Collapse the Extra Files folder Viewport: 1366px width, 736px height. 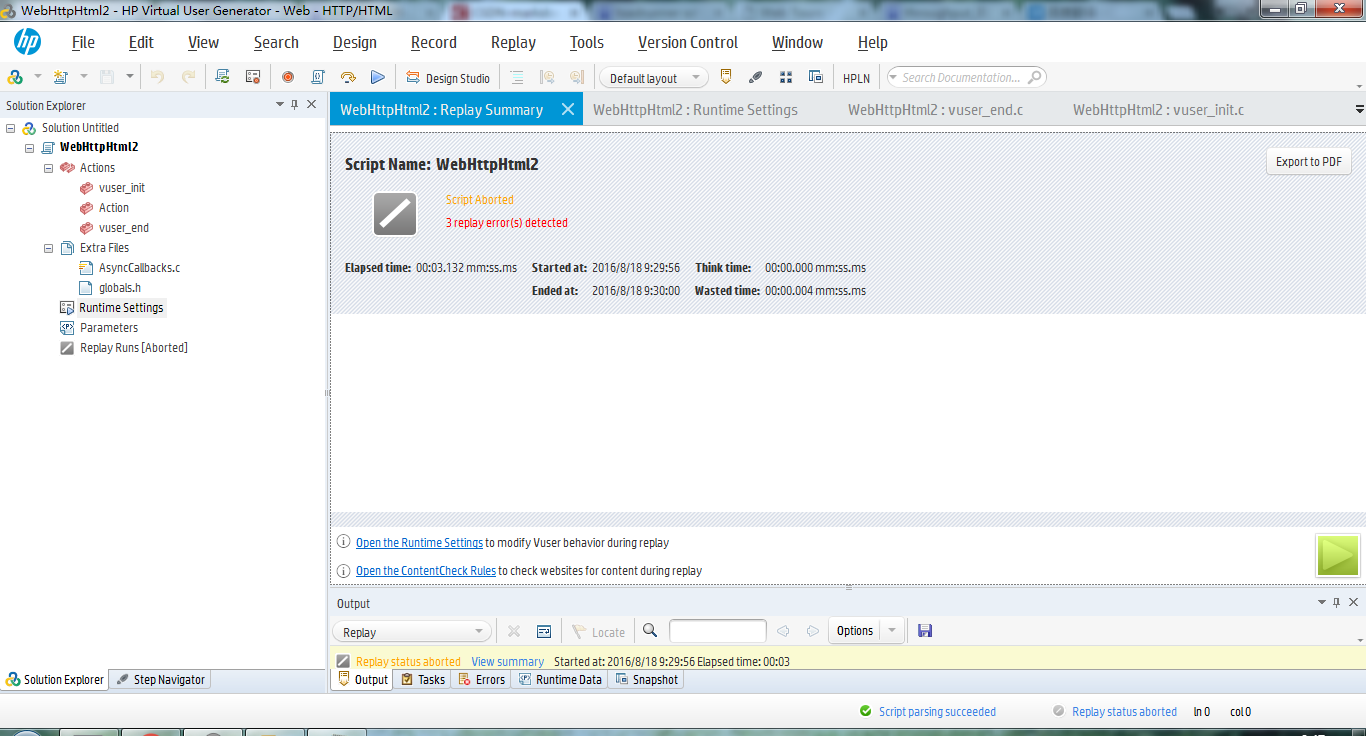(49, 248)
